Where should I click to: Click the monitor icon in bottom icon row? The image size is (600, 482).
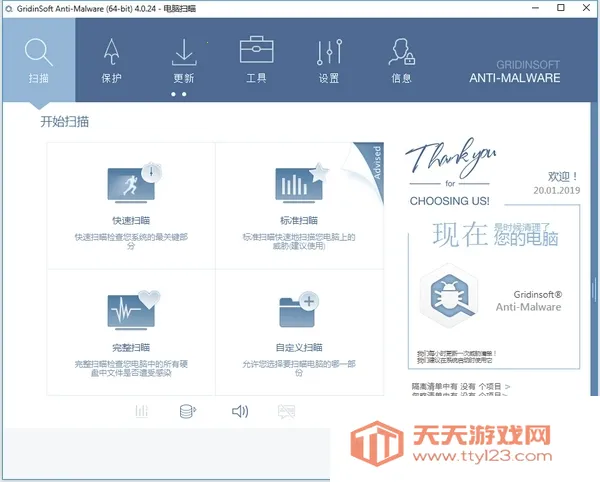pyautogui.click(x=286, y=411)
